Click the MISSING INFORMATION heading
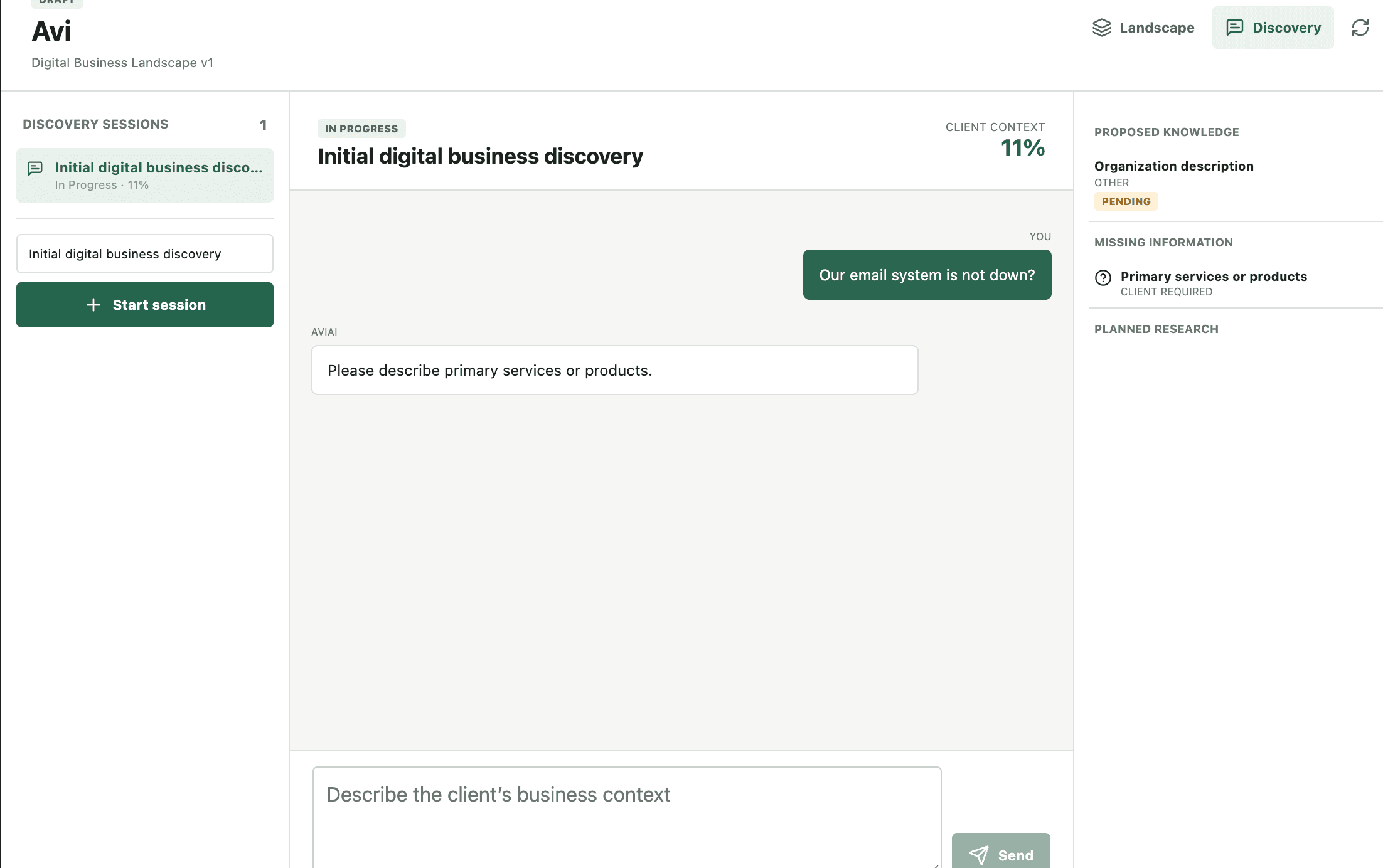Viewport: 1383px width, 868px height. tap(1163, 243)
